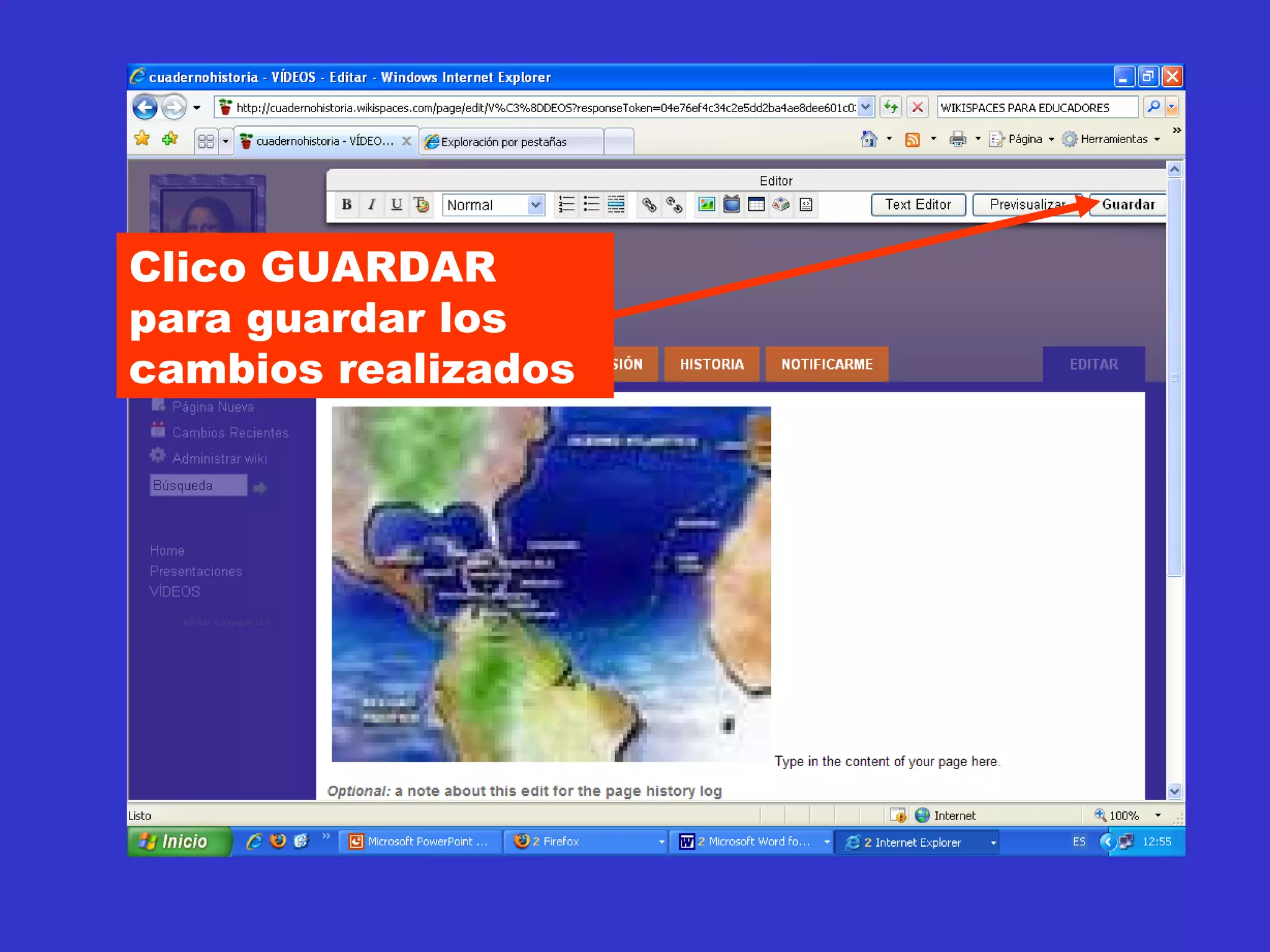
Task: Print the page with the printer icon
Action: (x=958, y=139)
